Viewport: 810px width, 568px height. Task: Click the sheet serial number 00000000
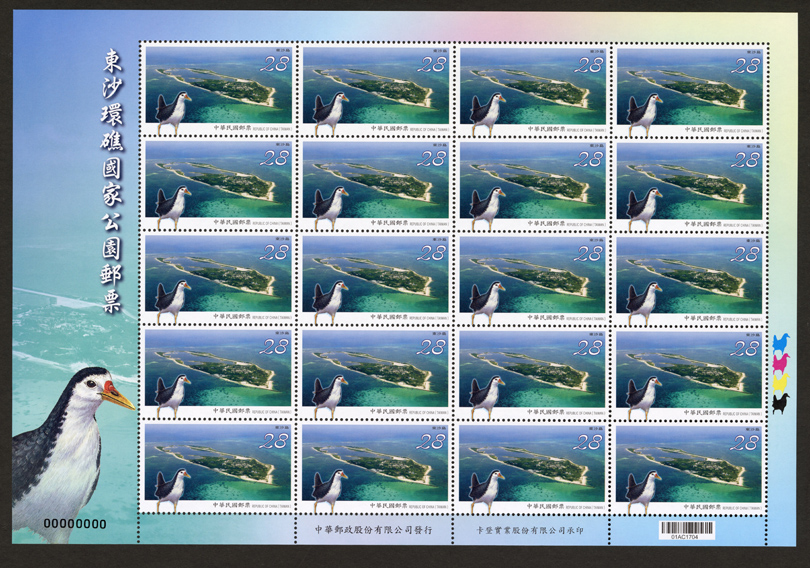tap(75, 524)
